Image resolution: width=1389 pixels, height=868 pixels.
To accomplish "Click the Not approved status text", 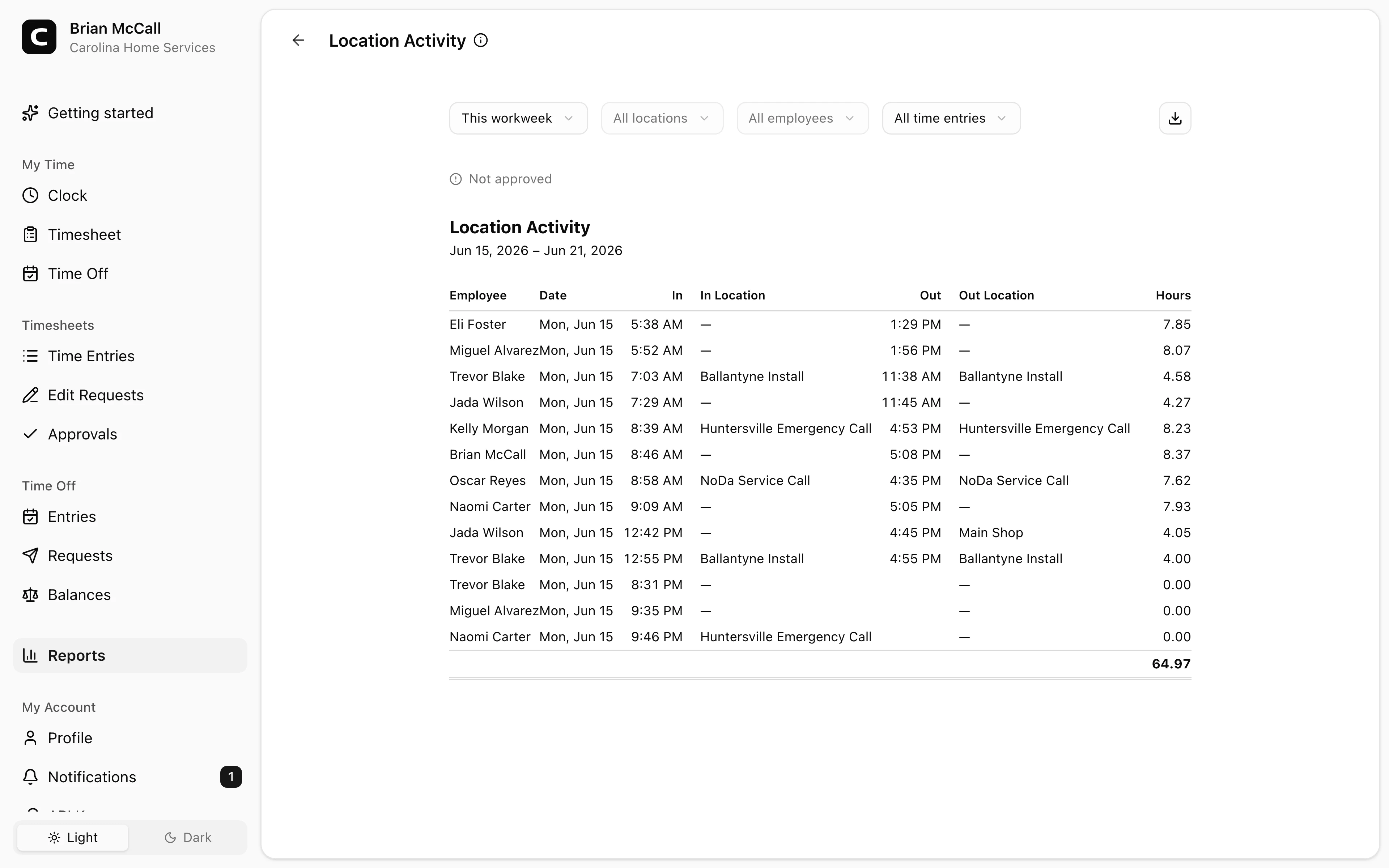I will pos(510,179).
